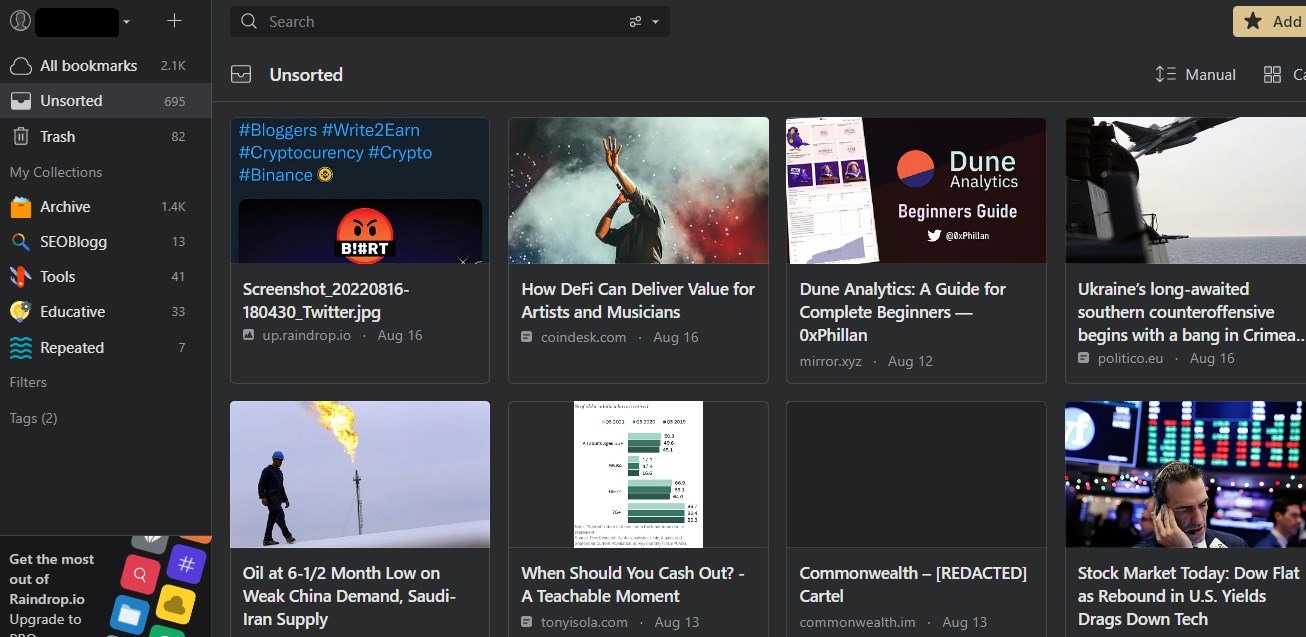The height and width of the screenshot is (637, 1306).
Task: Open the Educative collection icon
Action: click(x=20, y=312)
